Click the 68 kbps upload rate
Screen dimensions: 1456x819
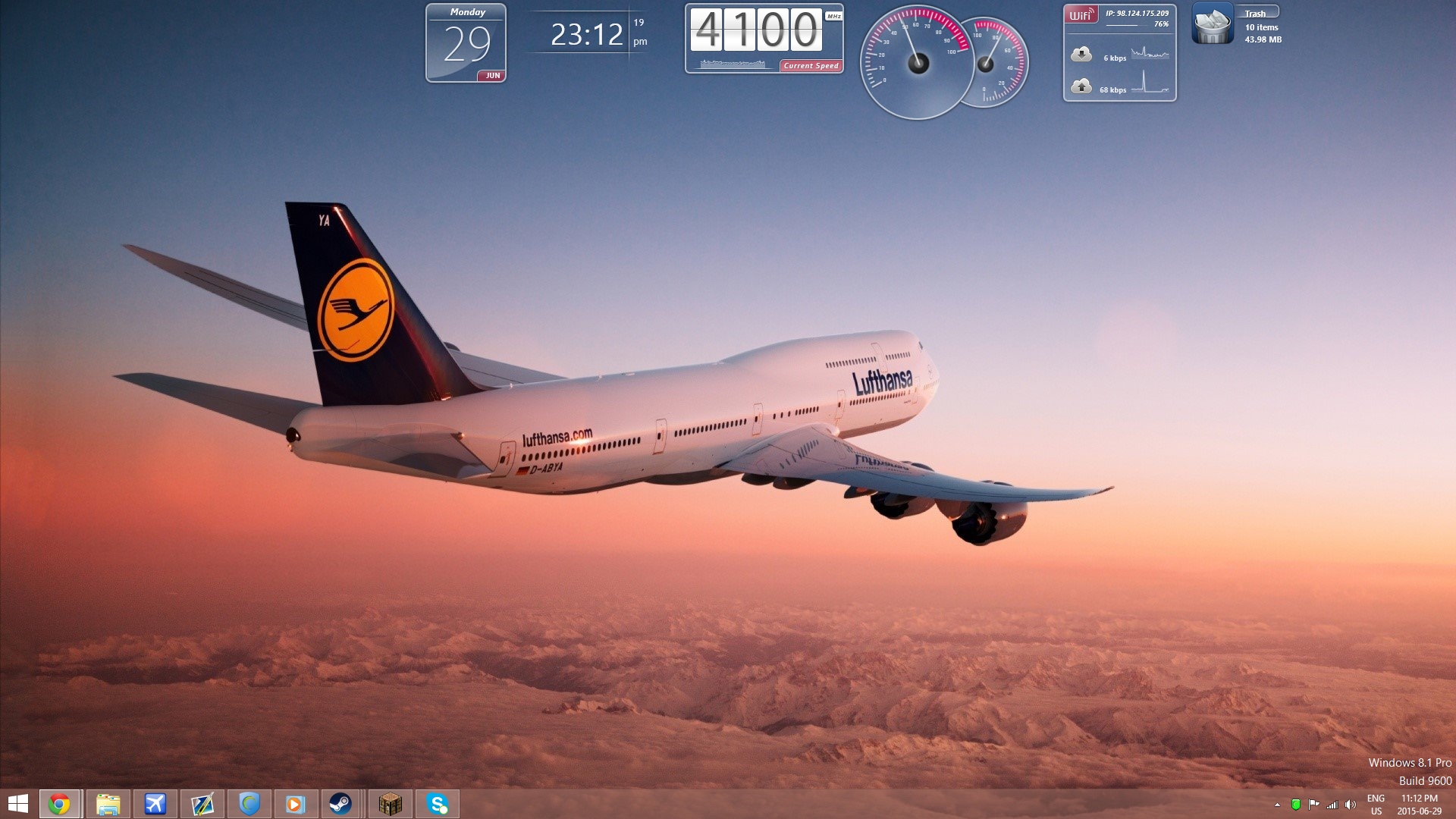pyautogui.click(x=1112, y=90)
